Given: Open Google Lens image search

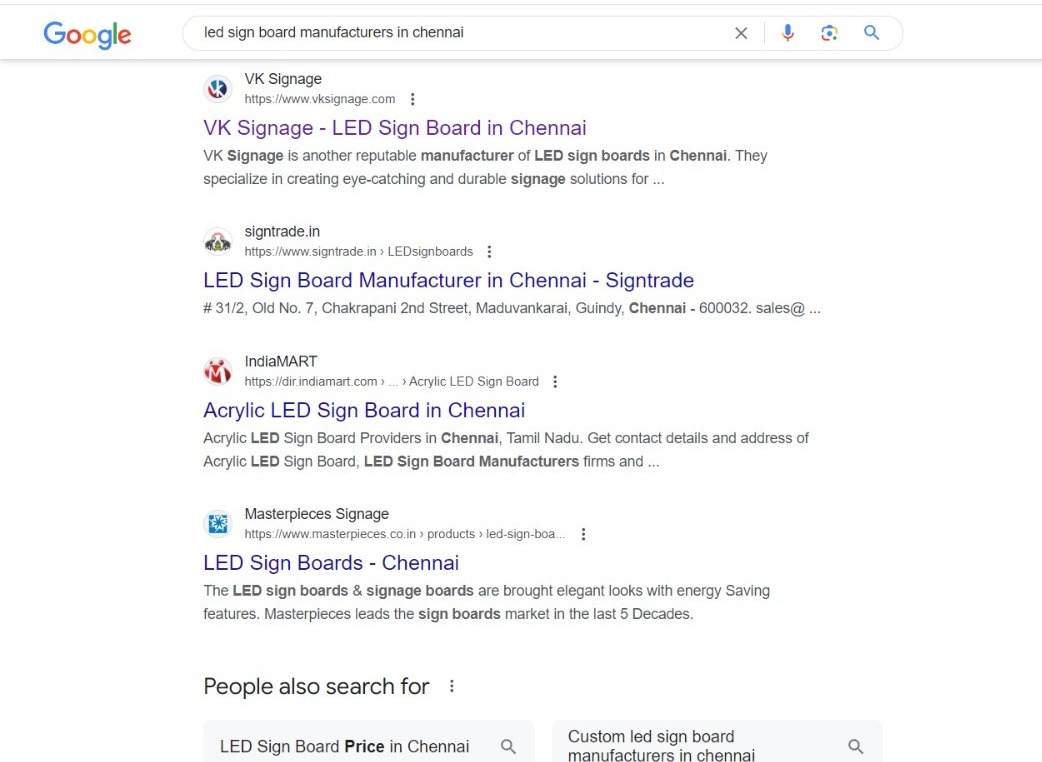Looking at the screenshot, I should pyautogui.click(x=829, y=33).
